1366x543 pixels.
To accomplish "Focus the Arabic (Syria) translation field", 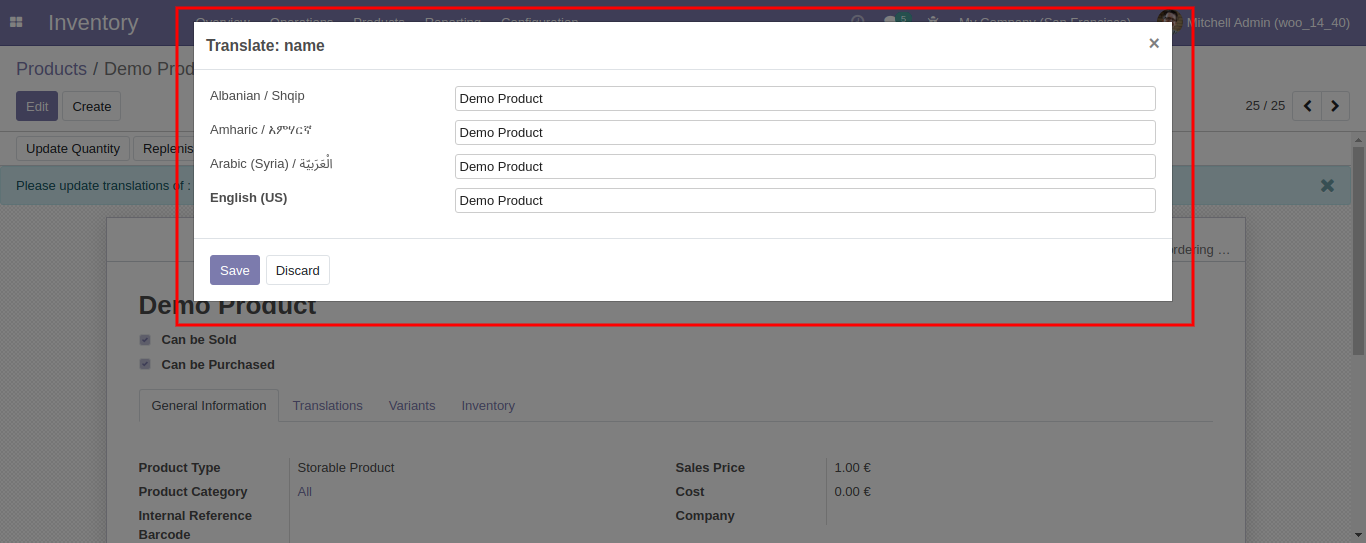I will click(x=804, y=166).
